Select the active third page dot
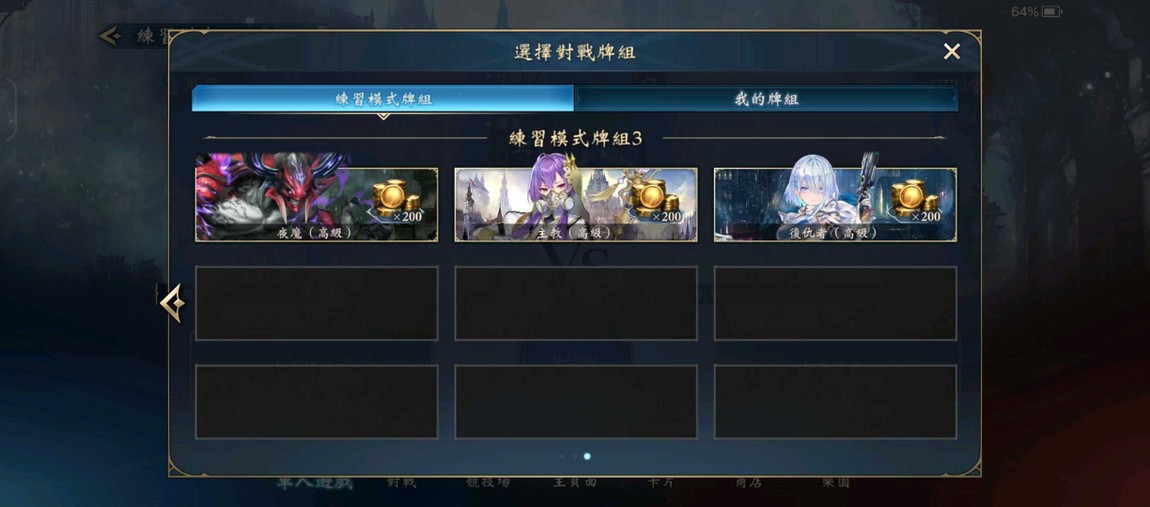 click(587, 456)
